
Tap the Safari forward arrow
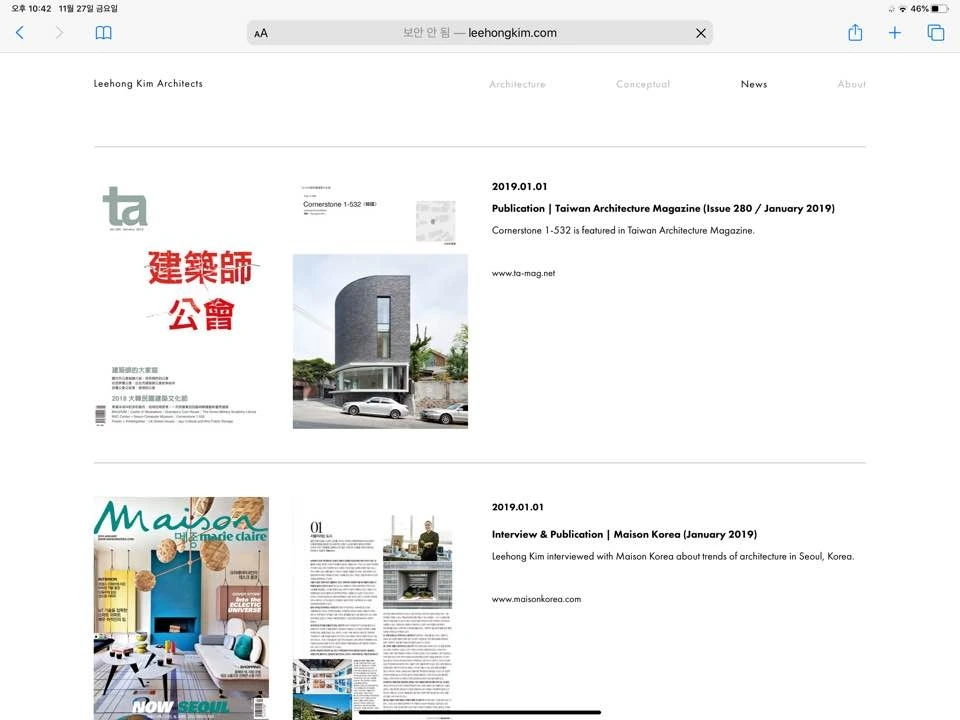[x=59, y=33]
